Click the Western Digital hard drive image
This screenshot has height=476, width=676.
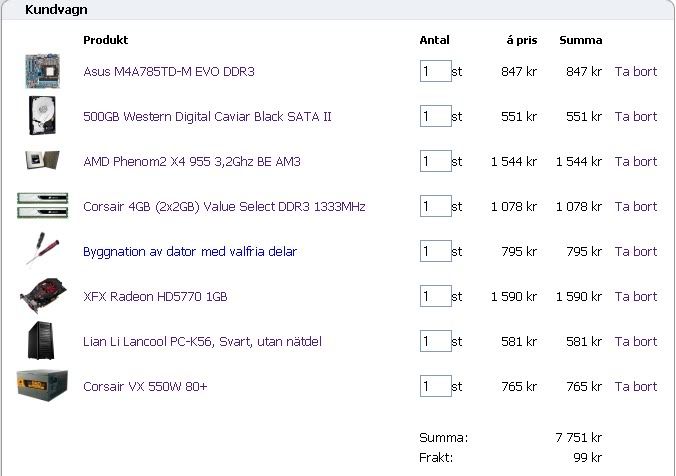pos(42,116)
